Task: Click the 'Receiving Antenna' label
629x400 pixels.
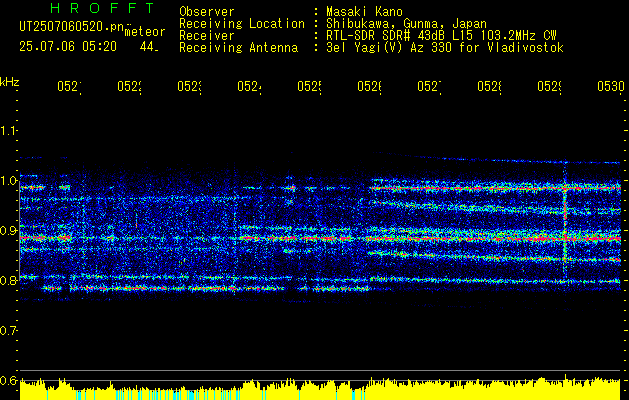Action: click(238, 48)
